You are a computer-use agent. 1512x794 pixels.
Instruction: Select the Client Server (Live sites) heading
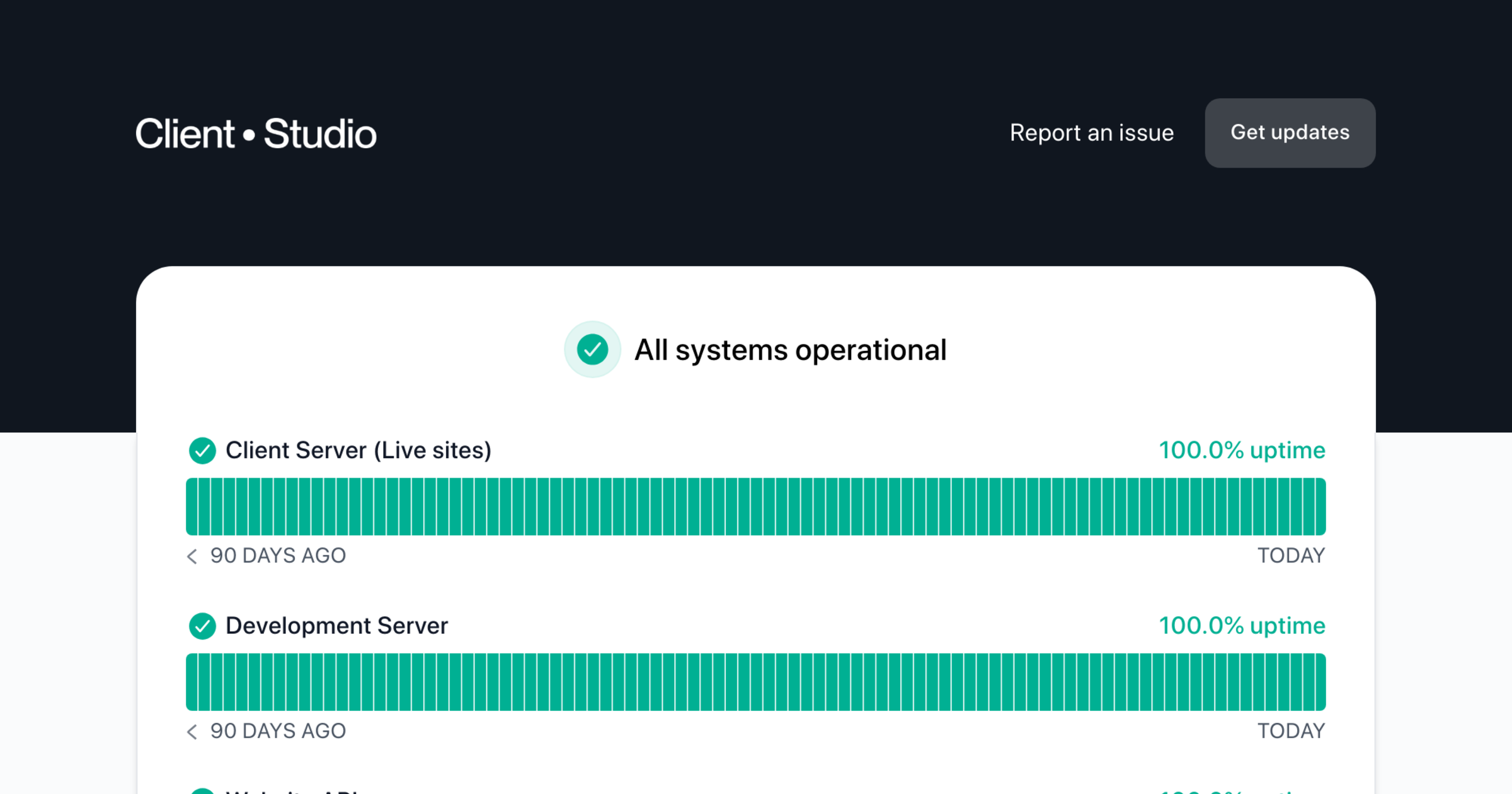[x=358, y=451]
